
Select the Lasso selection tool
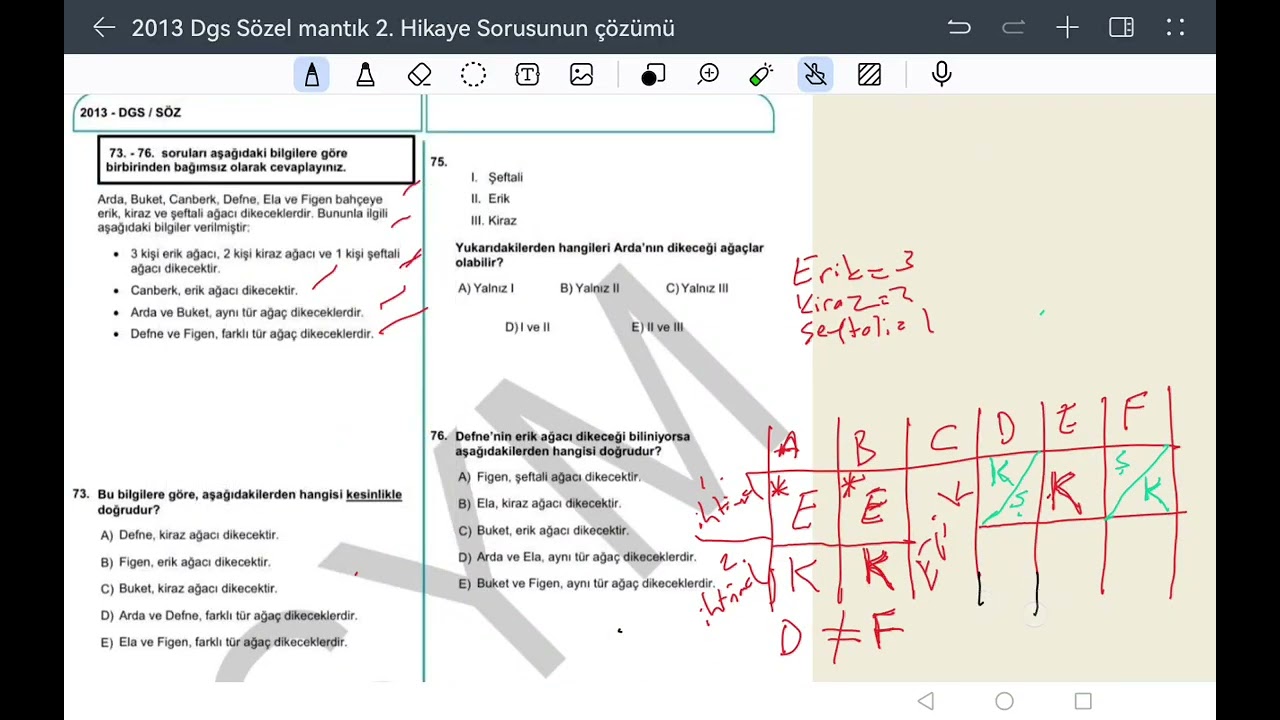coord(474,74)
